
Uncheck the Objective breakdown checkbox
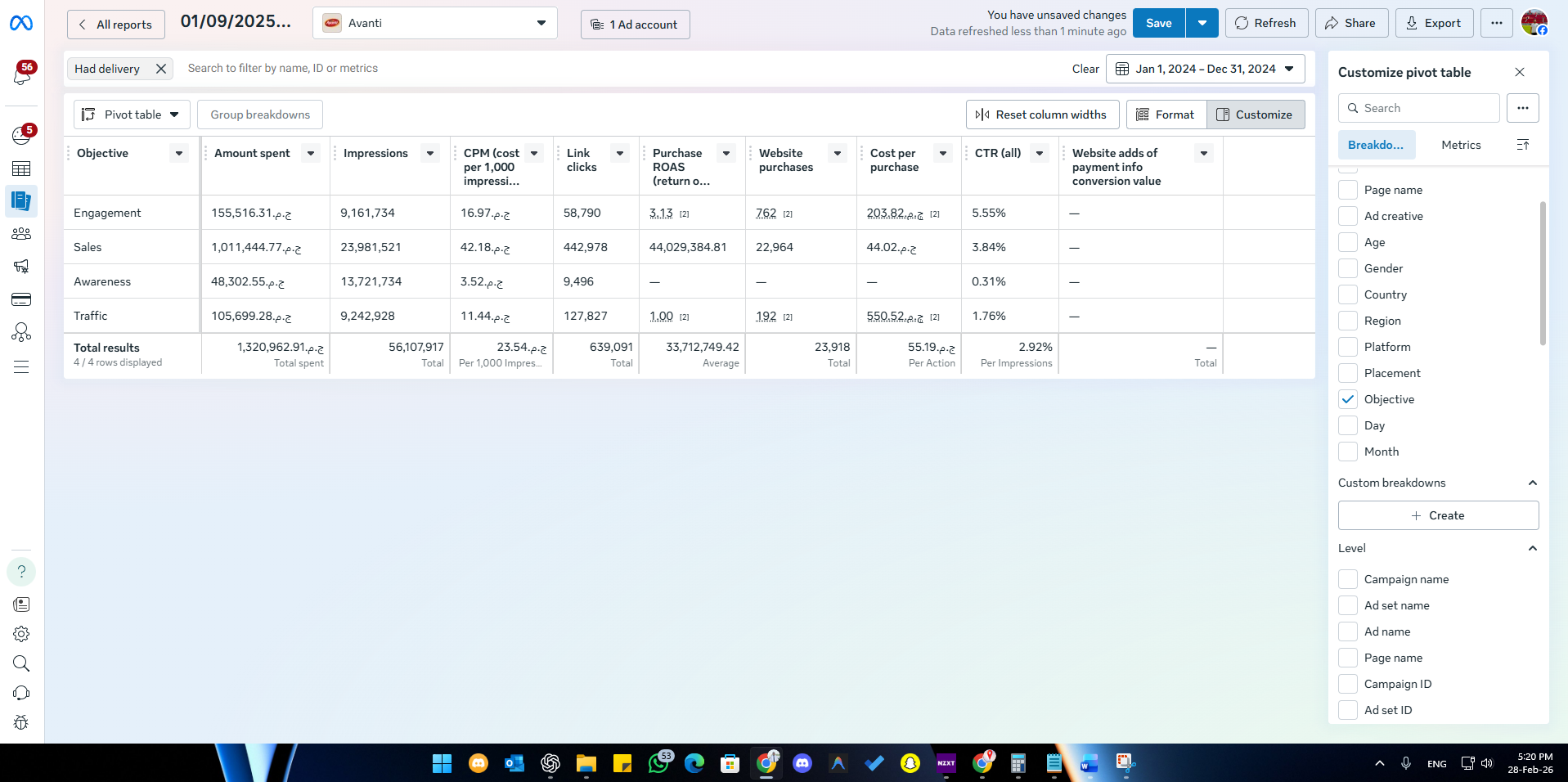(x=1348, y=399)
